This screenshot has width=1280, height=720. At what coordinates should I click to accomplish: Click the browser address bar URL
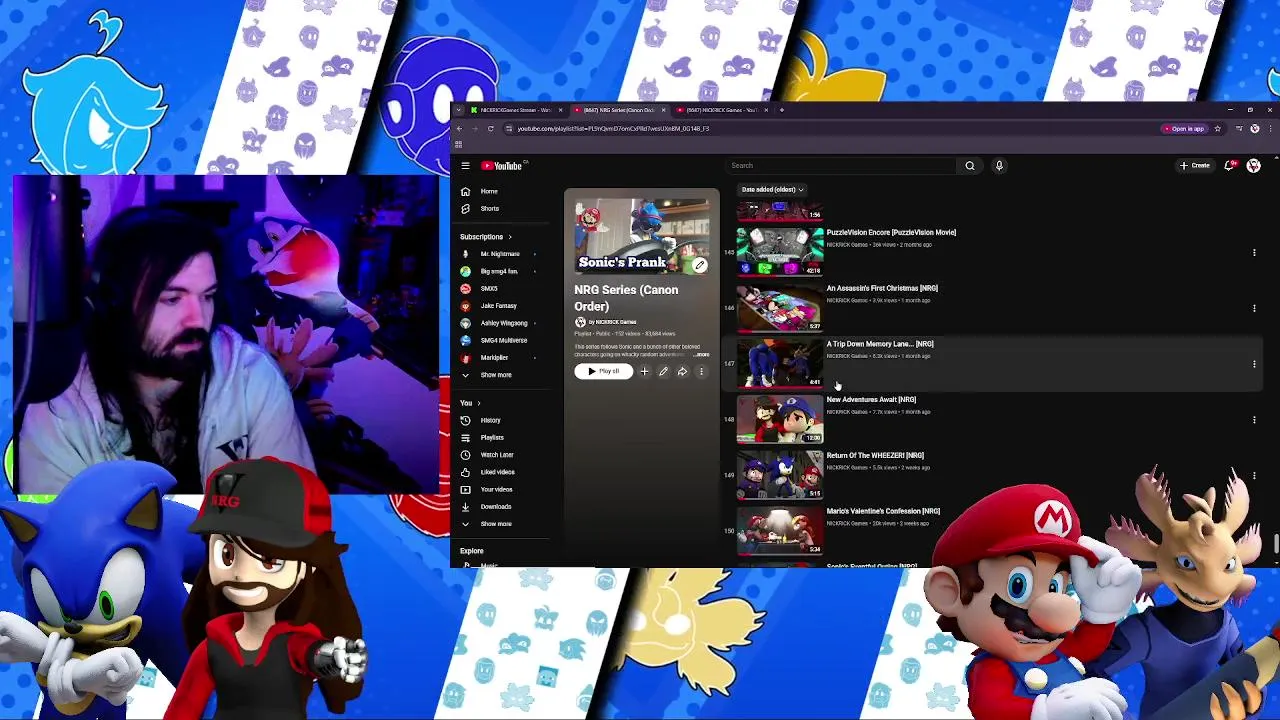(613, 129)
